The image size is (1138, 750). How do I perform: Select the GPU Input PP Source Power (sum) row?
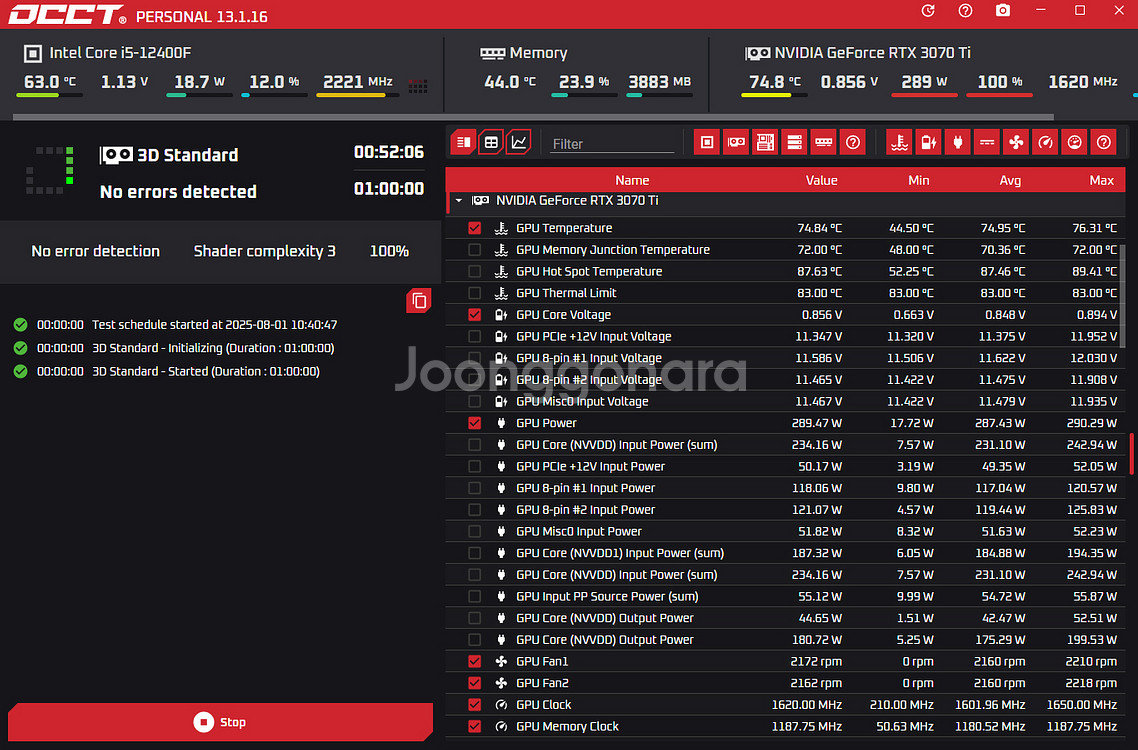[x=785, y=596]
